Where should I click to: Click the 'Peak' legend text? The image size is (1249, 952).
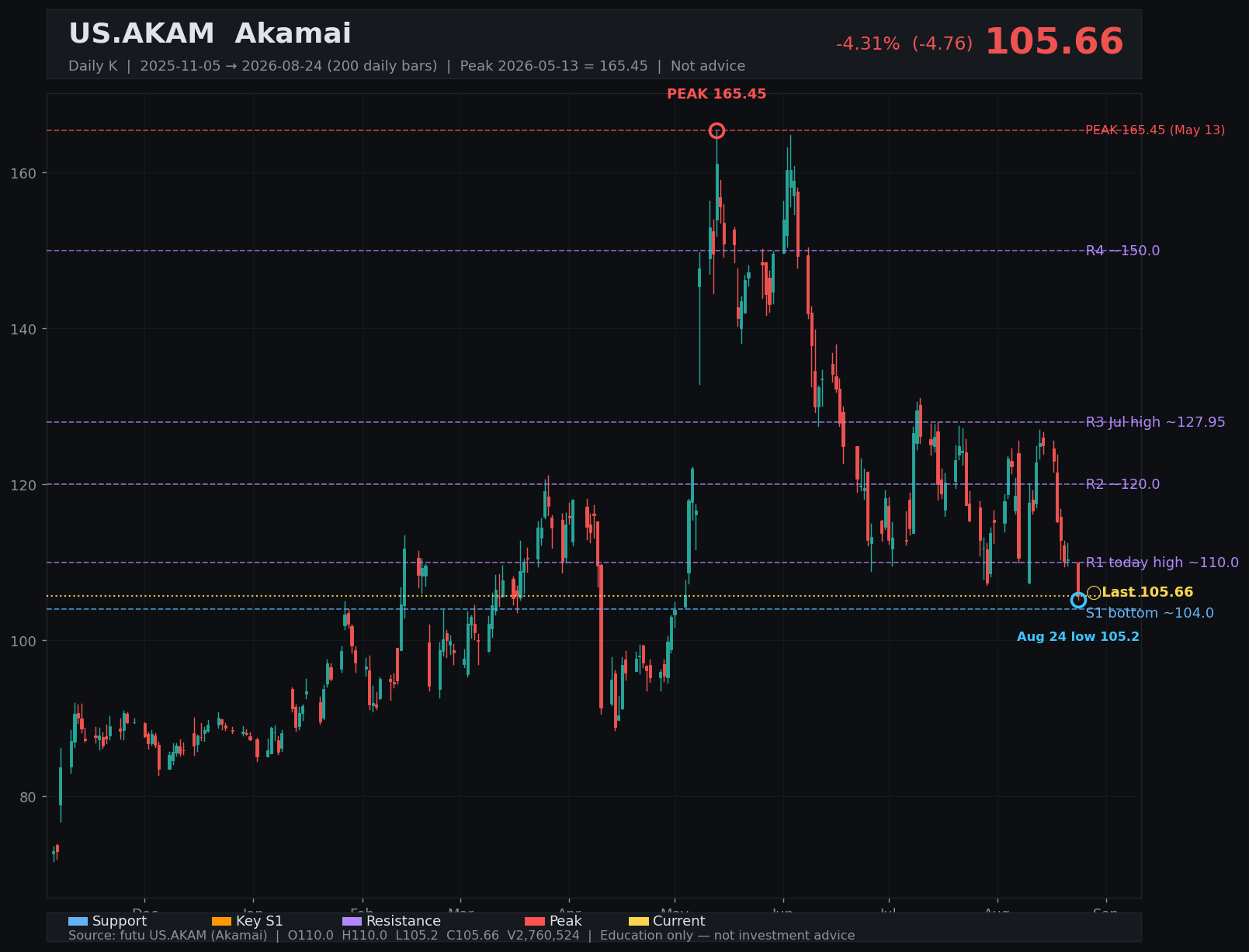[565, 921]
